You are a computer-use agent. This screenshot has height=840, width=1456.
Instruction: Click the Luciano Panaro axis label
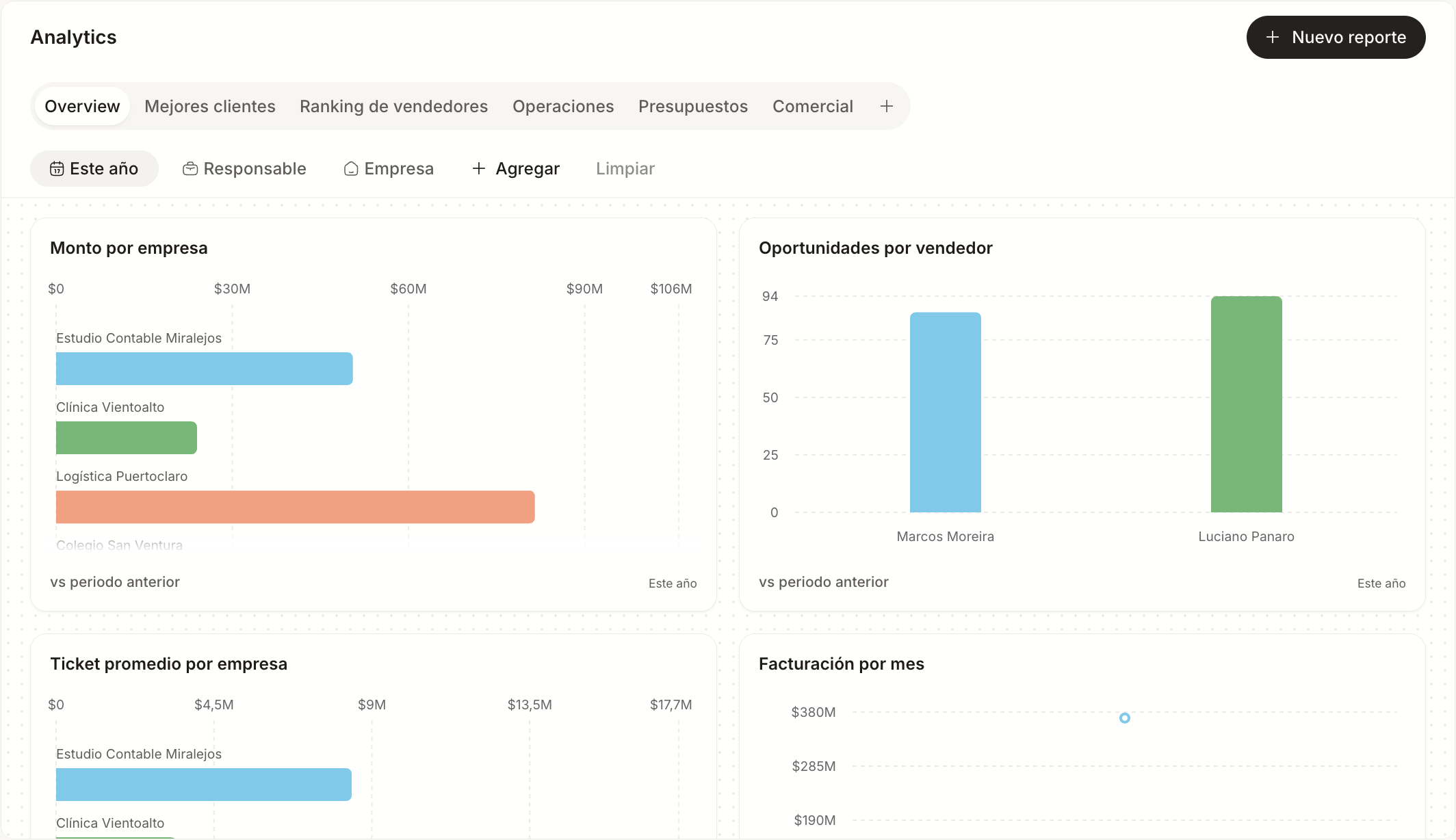click(1247, 537)
